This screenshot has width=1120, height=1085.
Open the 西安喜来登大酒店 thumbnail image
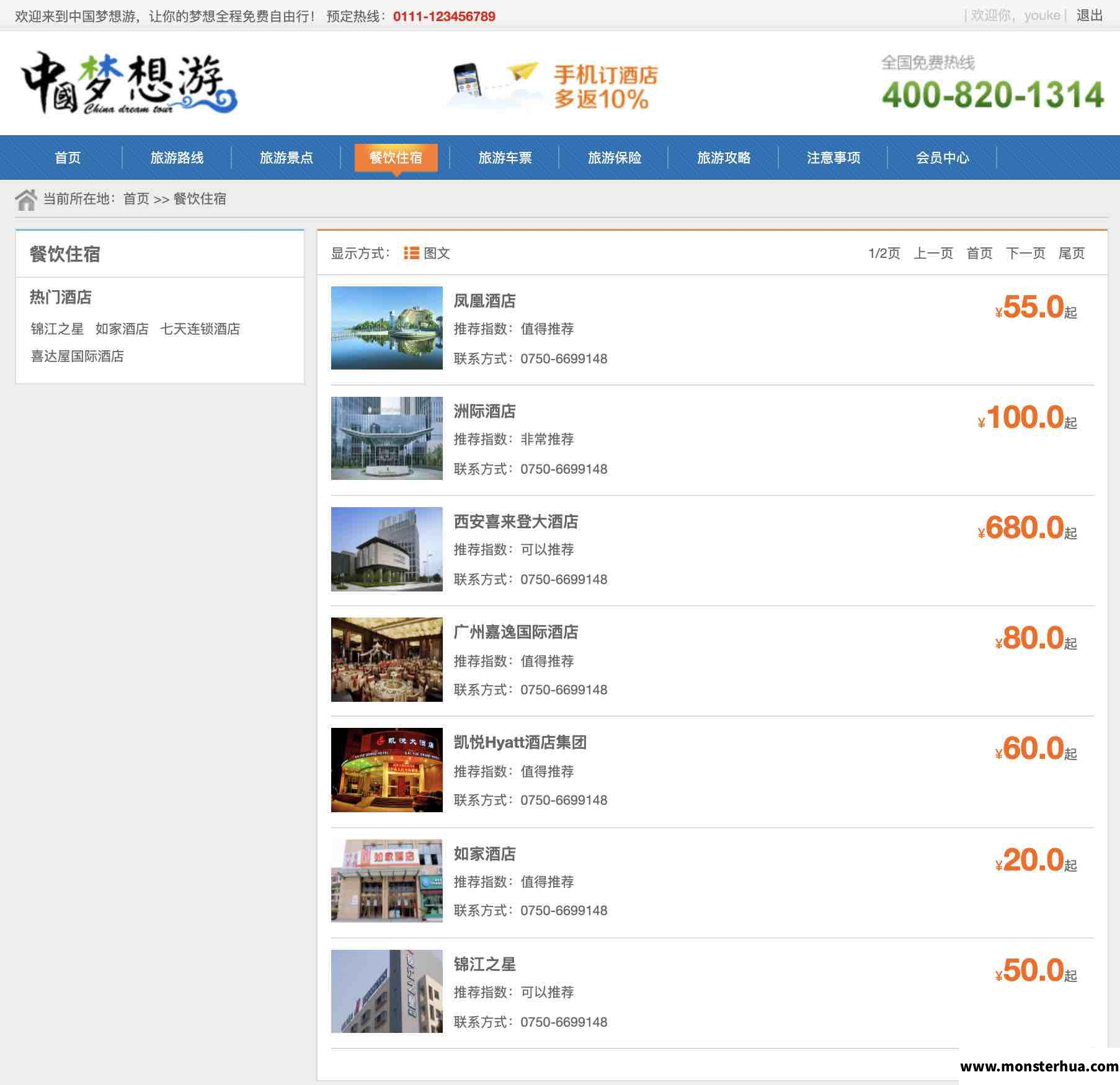pos(387,549)
